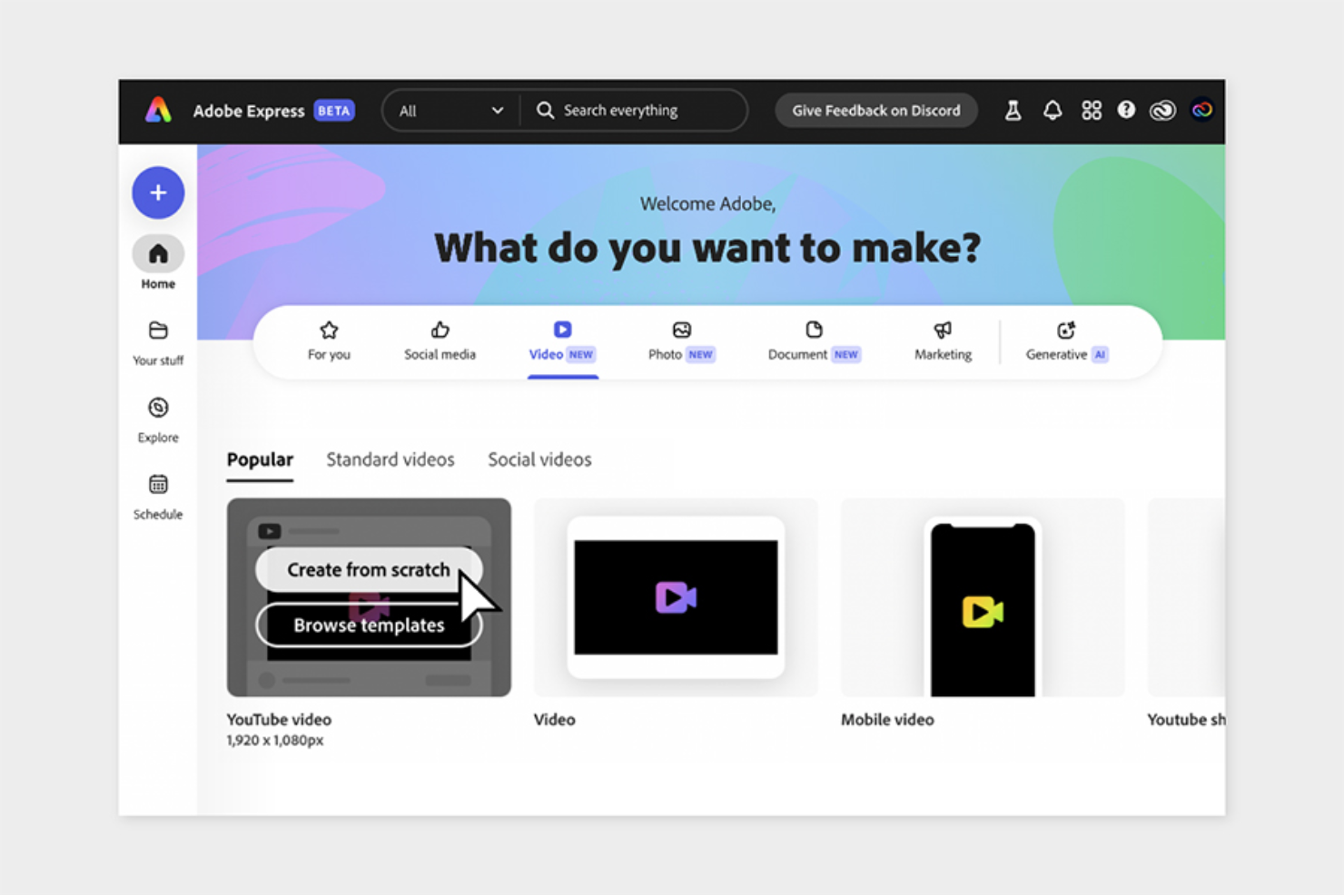Viewport: 1344px width, 896px height.
Task: Click Browse templates
Action: [x=367, y=625]
